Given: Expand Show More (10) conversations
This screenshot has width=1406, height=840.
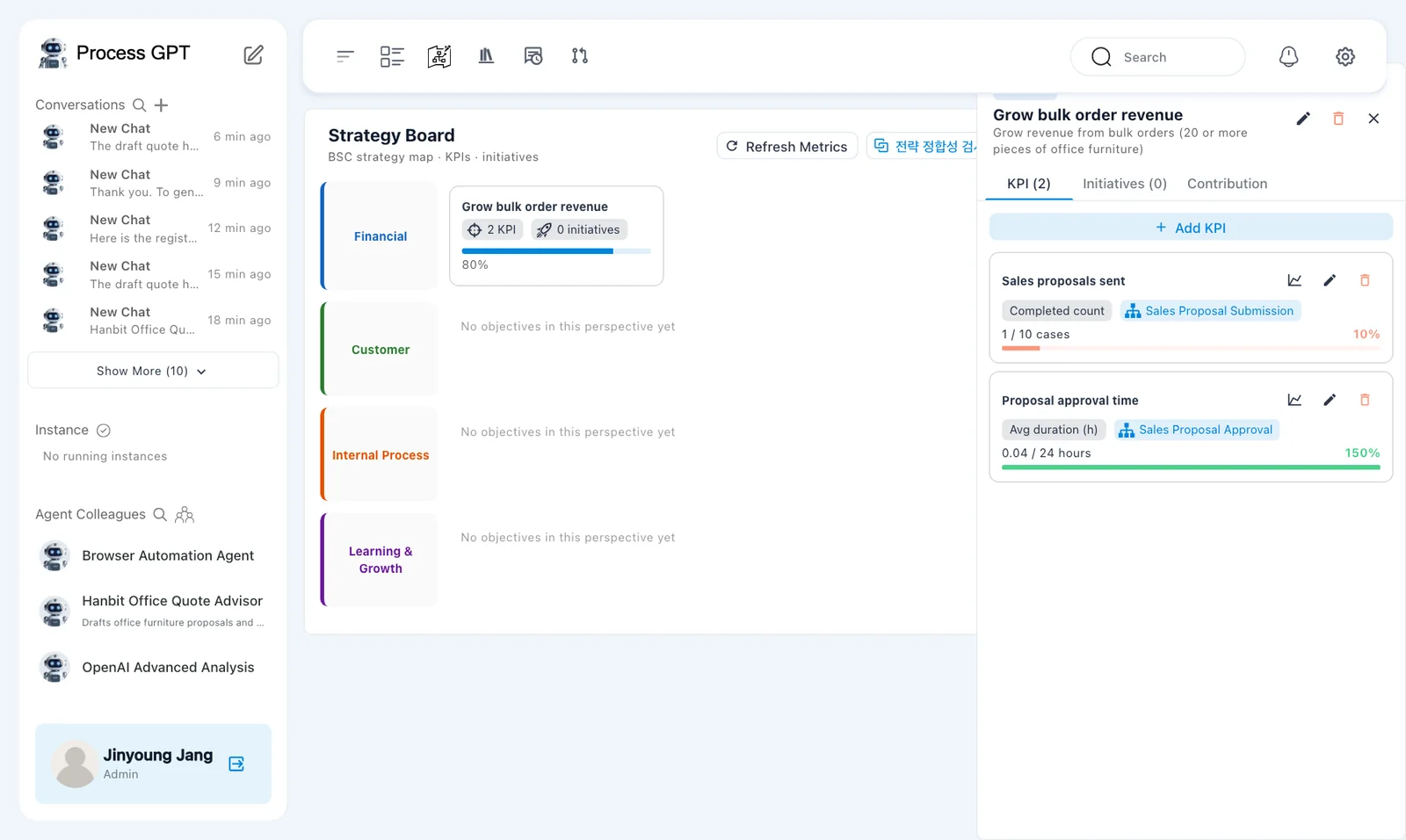Looking at the screenshot, I should pos(153,371).
